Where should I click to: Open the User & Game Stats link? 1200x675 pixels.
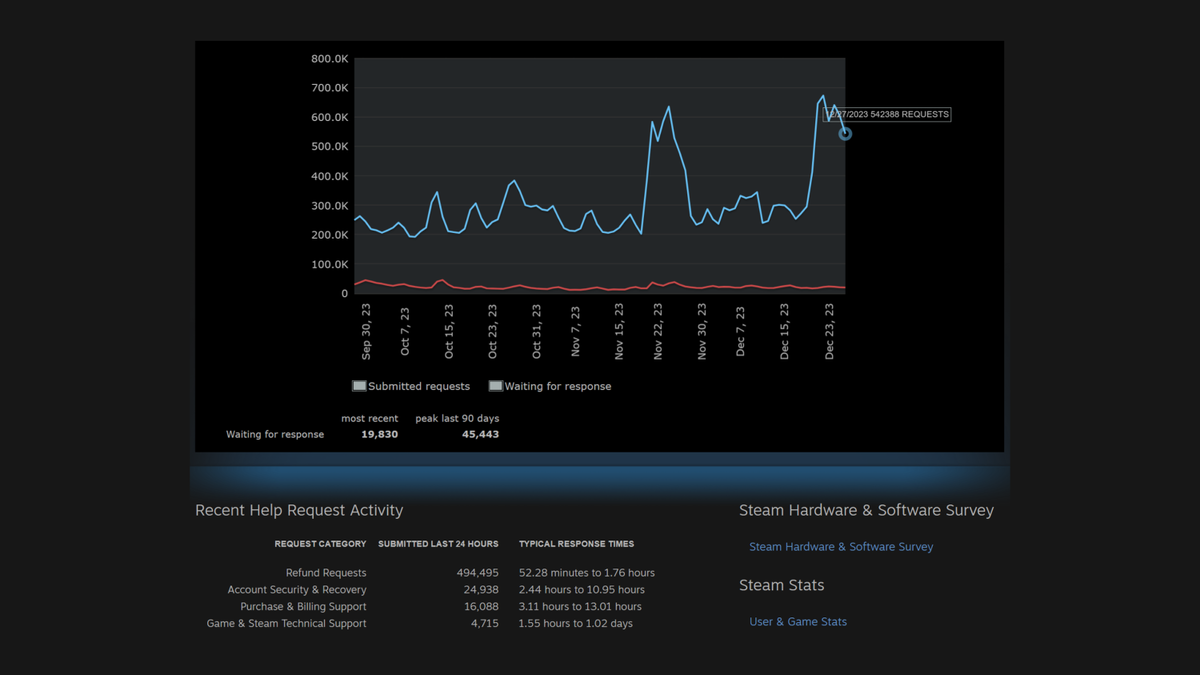(x=798, y=622)
